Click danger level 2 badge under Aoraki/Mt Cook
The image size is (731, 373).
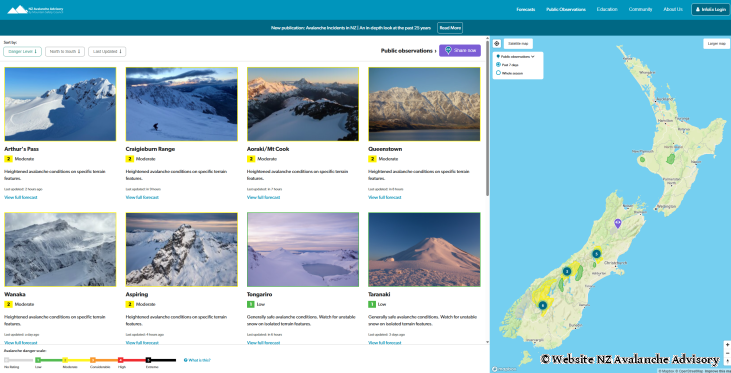[x=251, y=159]
